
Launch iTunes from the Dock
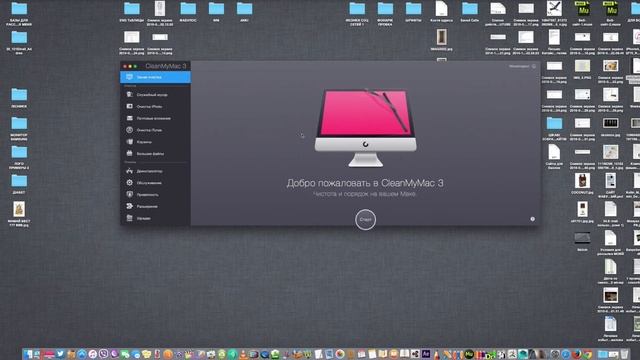[x=93, y=354]
